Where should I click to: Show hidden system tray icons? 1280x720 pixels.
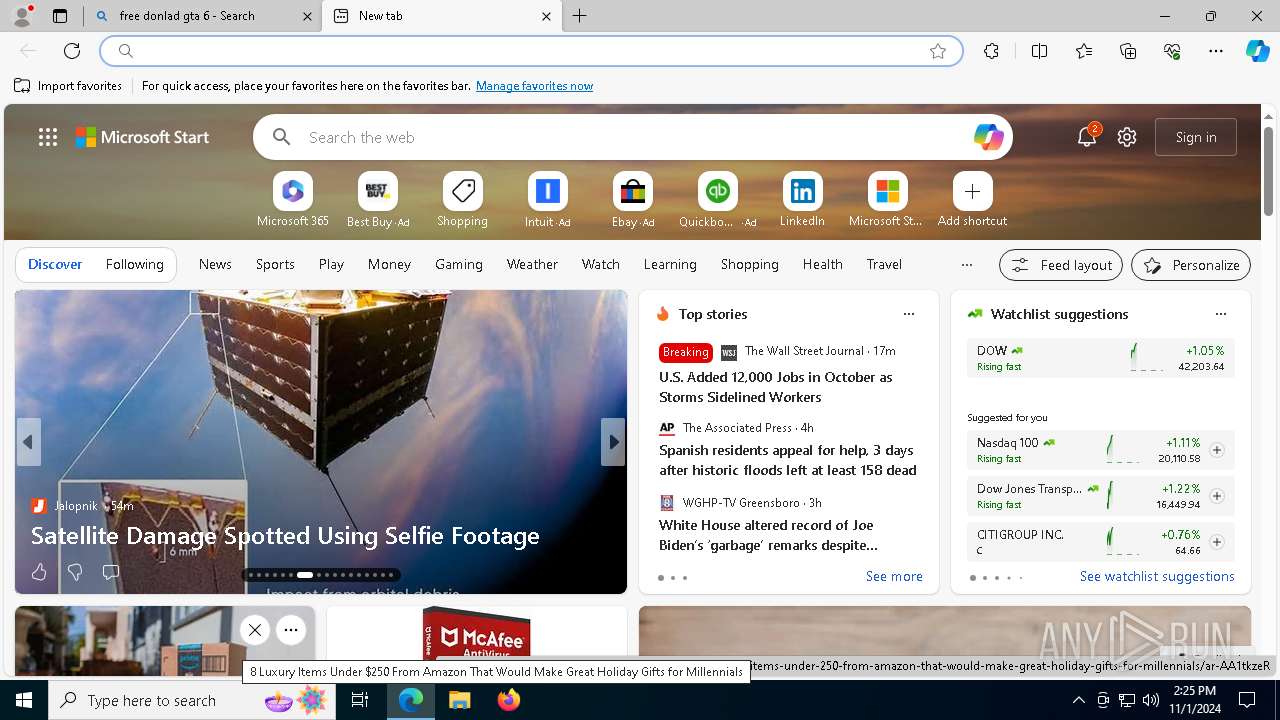[1078, 700]
